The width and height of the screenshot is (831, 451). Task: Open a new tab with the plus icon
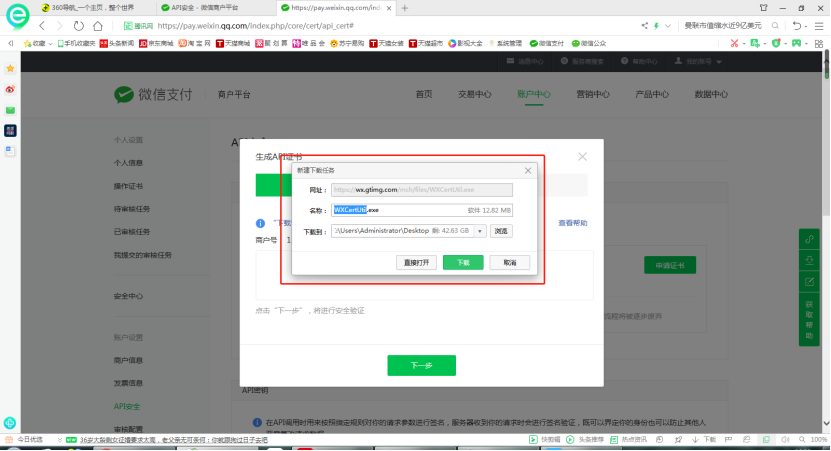(x=405, y=8)
